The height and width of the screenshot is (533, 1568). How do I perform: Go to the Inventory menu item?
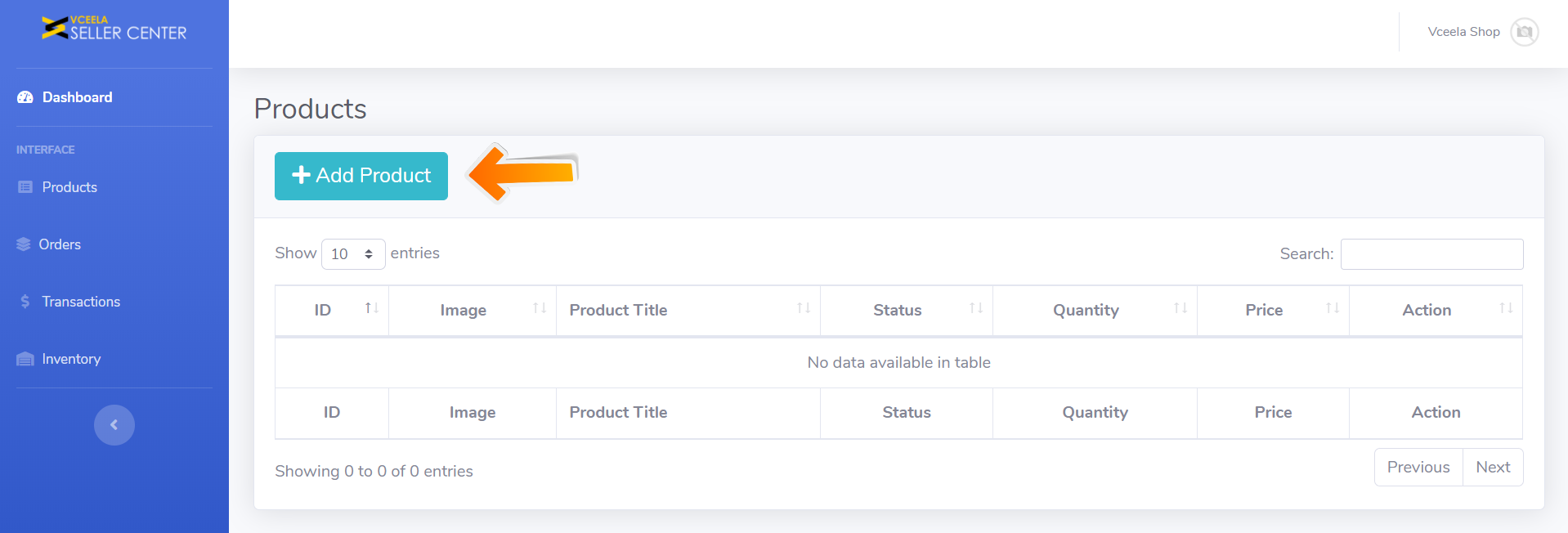(x=71, y=359)
